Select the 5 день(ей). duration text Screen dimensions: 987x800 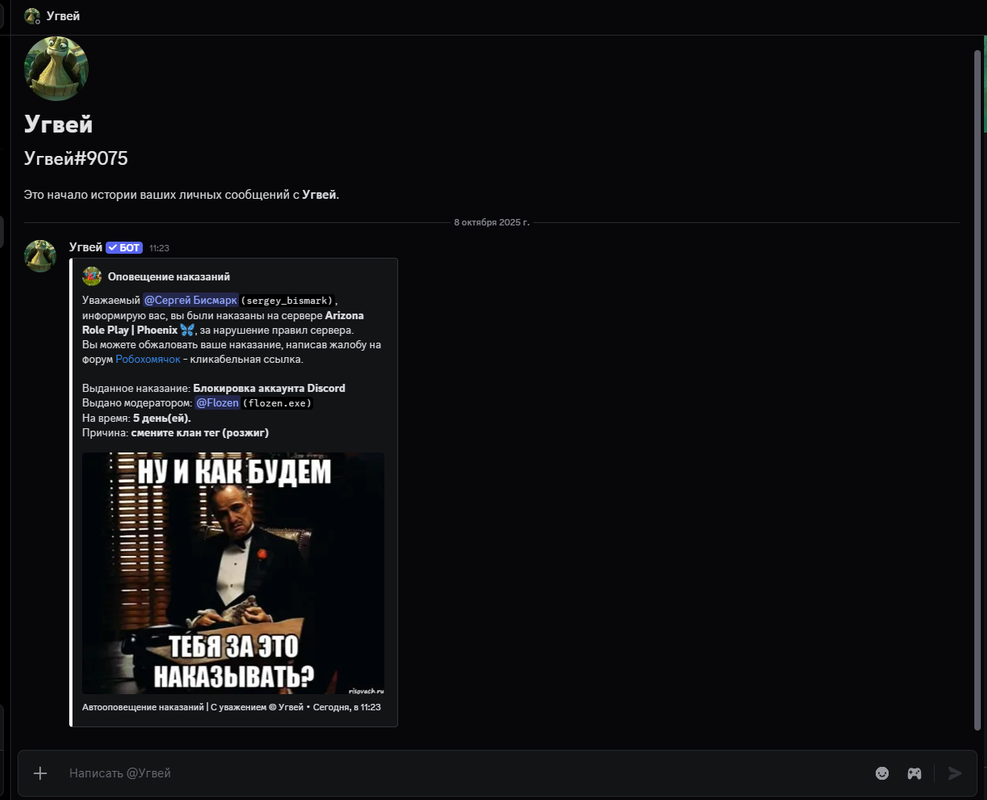162,418
